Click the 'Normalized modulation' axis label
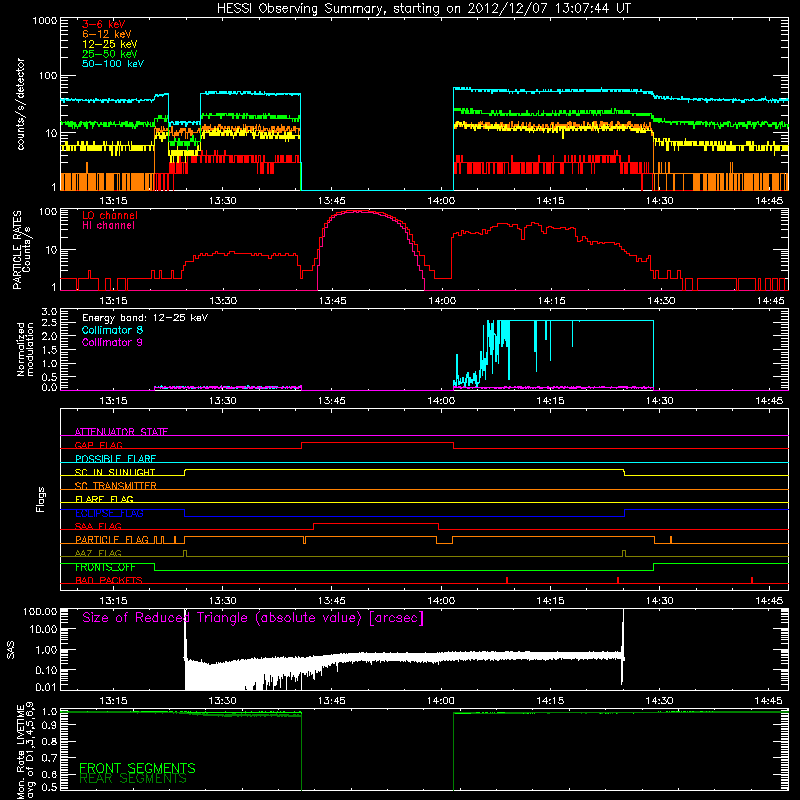This screenshot has width=800, height=800. tap(26, 349)
